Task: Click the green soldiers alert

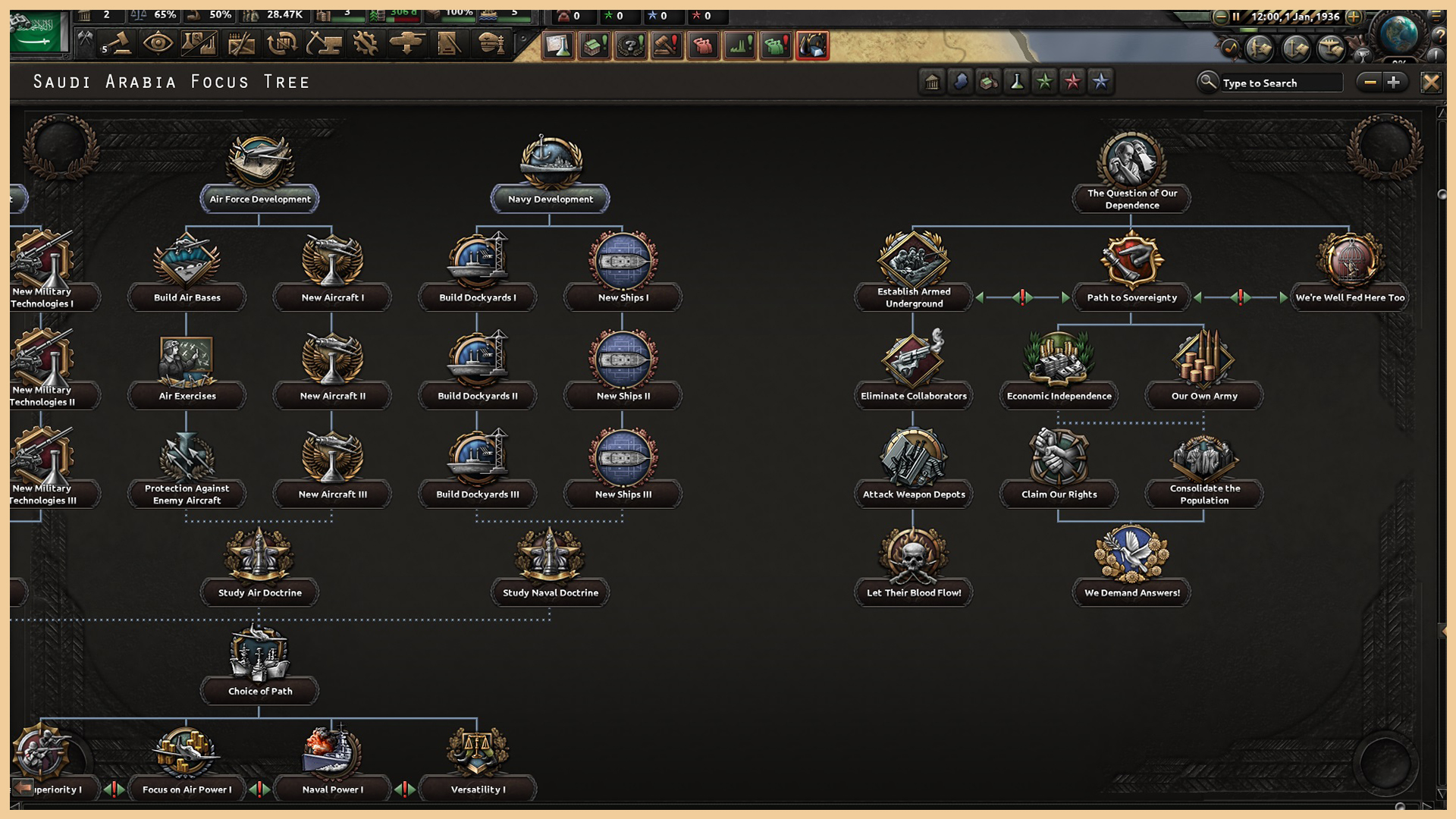Action: 777,45
